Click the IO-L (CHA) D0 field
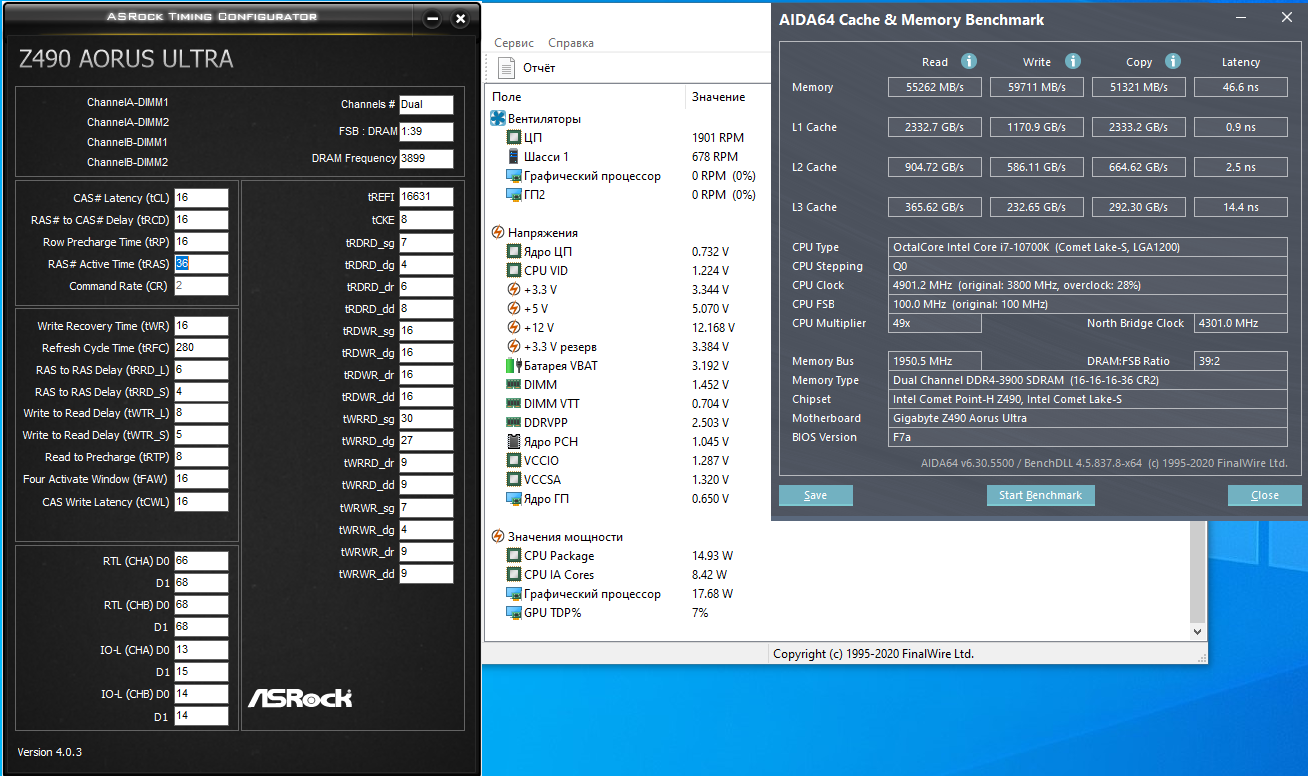 (x=201, y=650)
